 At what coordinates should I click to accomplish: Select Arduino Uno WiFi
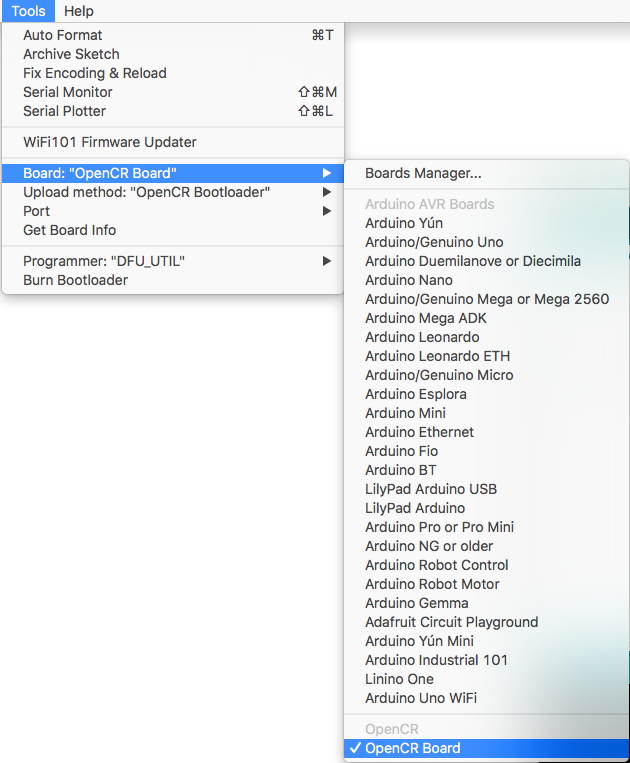coord(486,697)
